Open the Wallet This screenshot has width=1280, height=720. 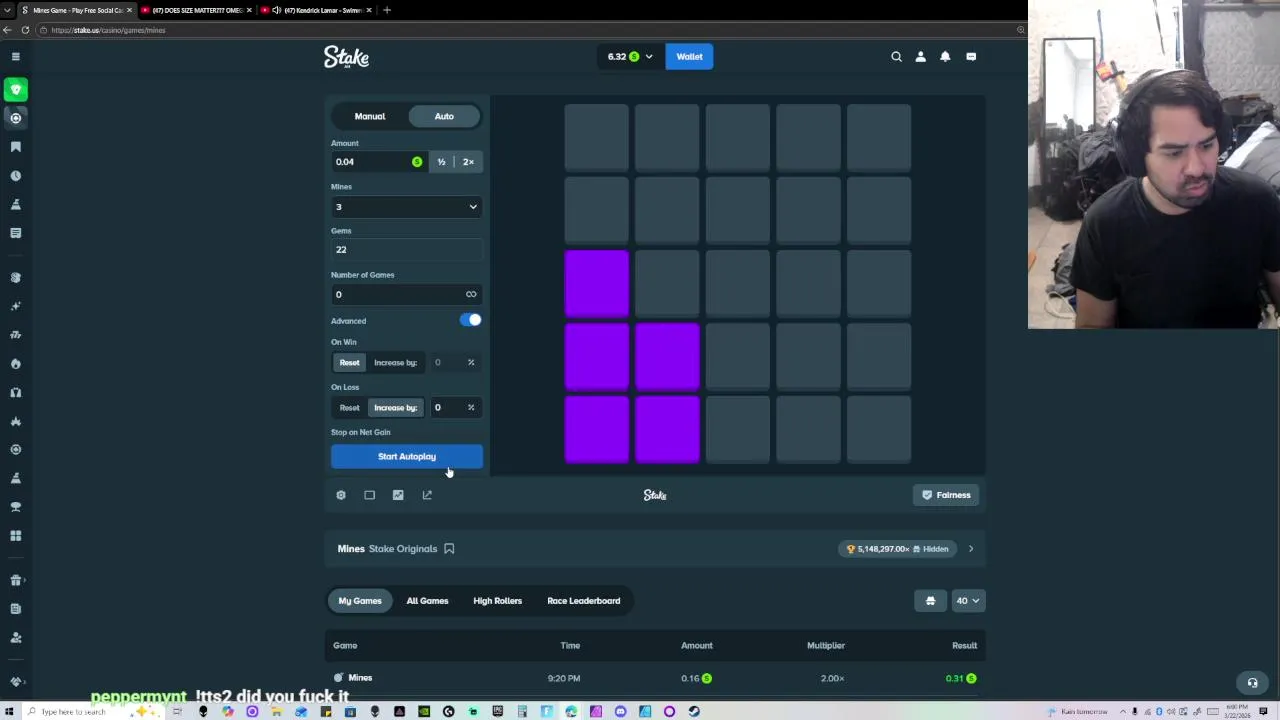pos(689,57)
